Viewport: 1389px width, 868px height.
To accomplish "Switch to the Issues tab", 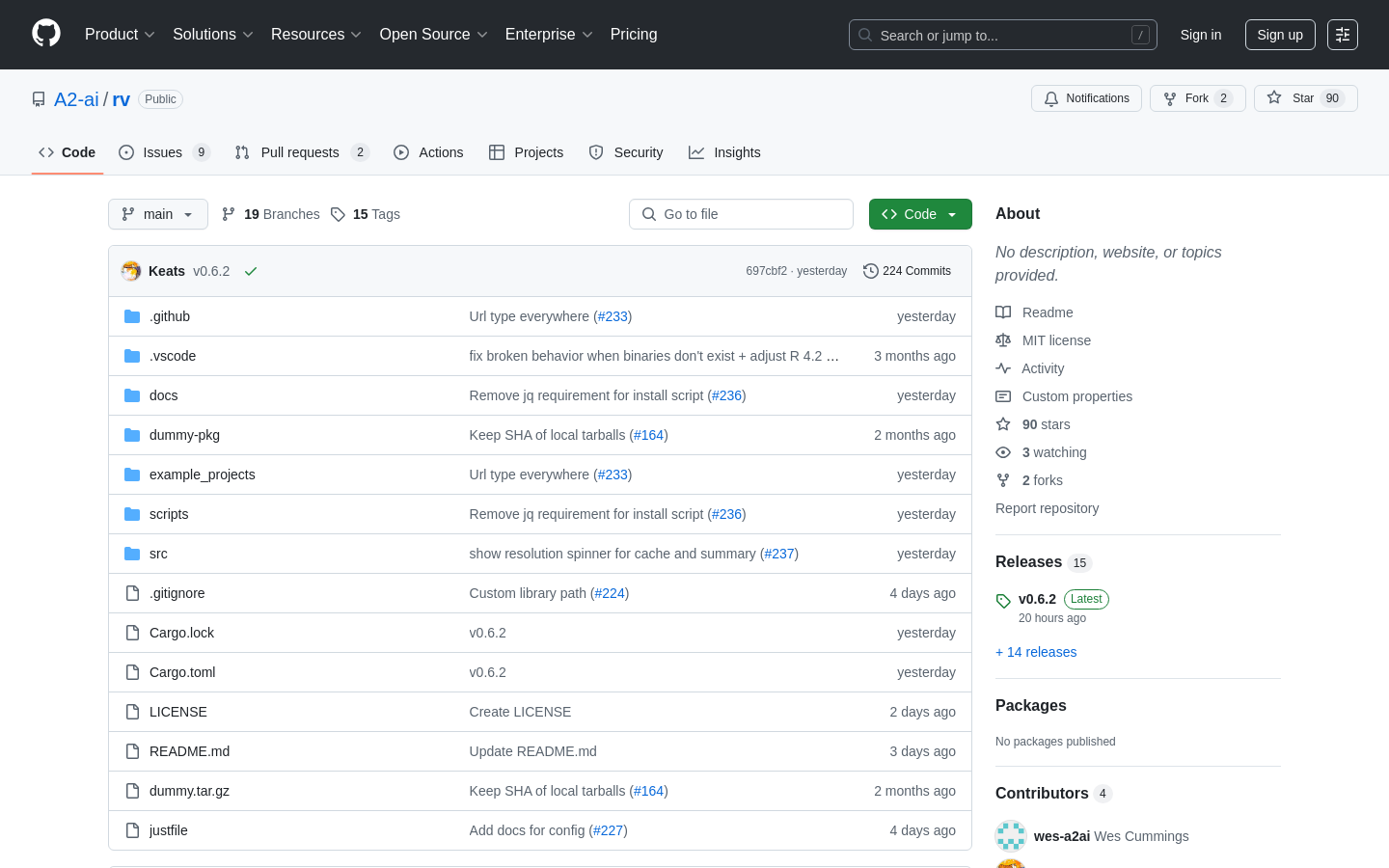I will pos(164,152).
